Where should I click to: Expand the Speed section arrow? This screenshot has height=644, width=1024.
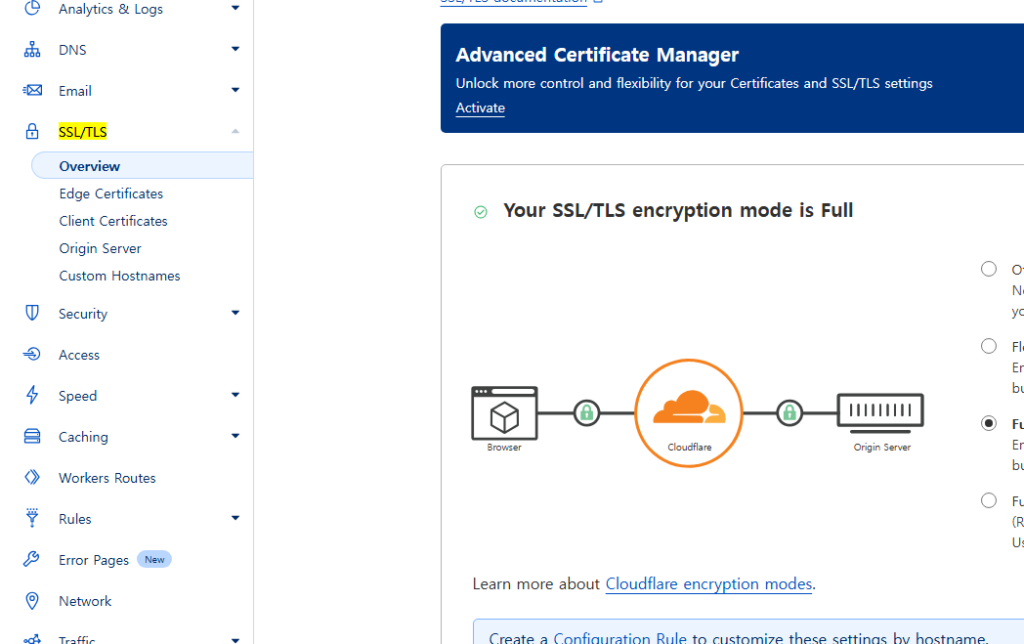click(x=235, y=395)
